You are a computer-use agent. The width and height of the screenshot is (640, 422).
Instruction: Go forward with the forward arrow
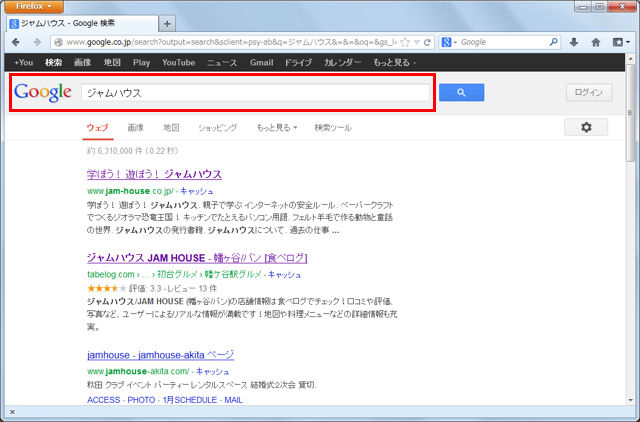(x=37, y=42)
